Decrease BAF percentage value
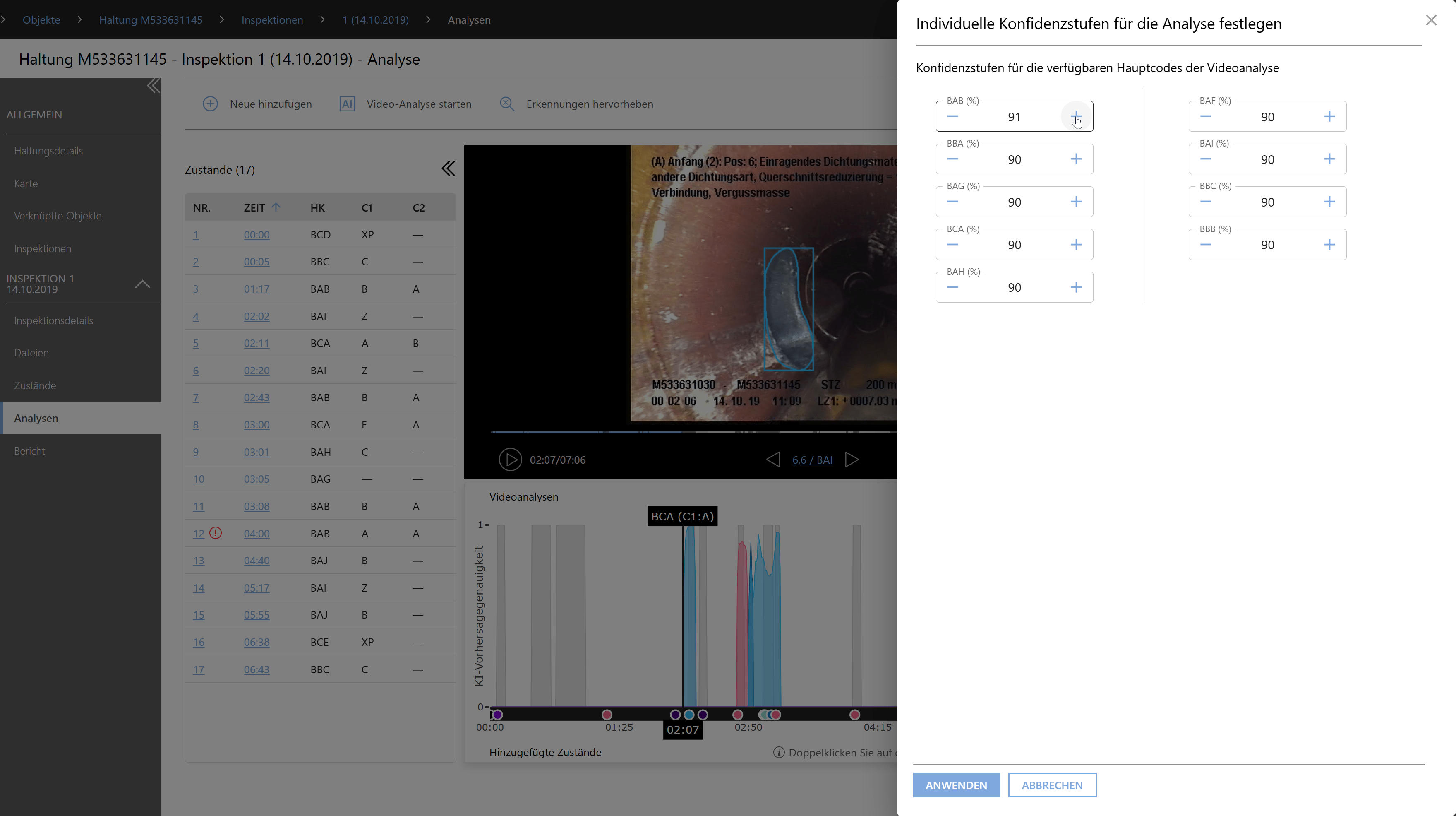Screen dimensions: 1456x816 click(1206, 116)
